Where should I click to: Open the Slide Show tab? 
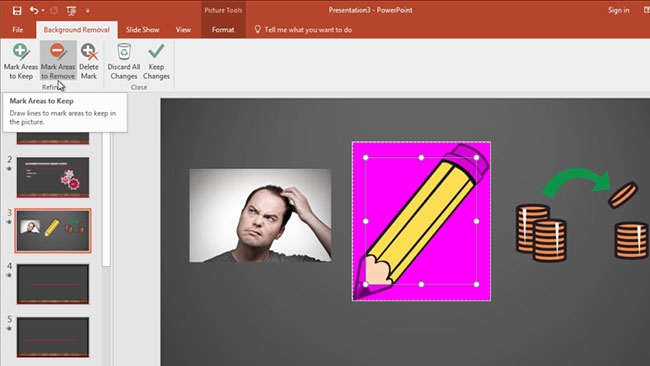click(143, 30)
